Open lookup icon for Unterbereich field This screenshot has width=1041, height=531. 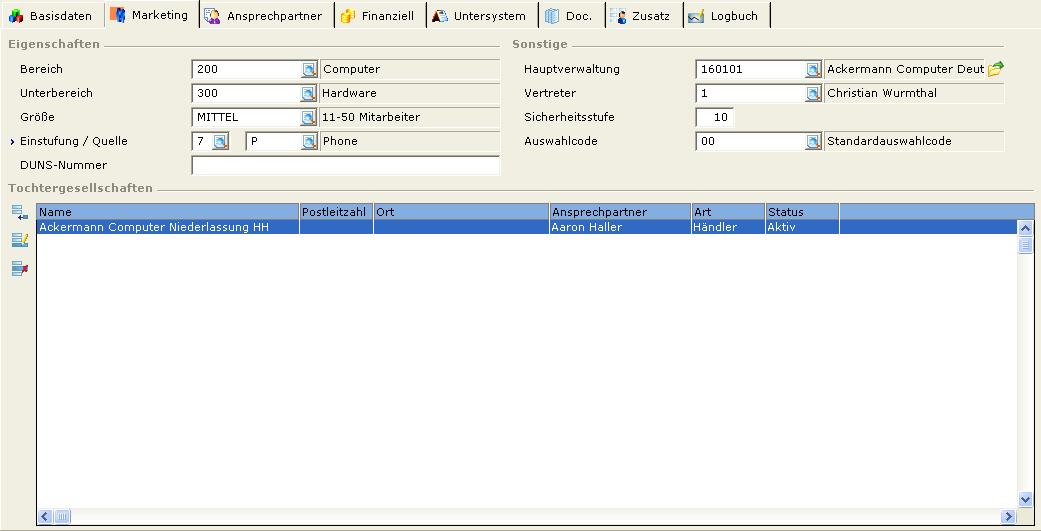click(309, 94)
